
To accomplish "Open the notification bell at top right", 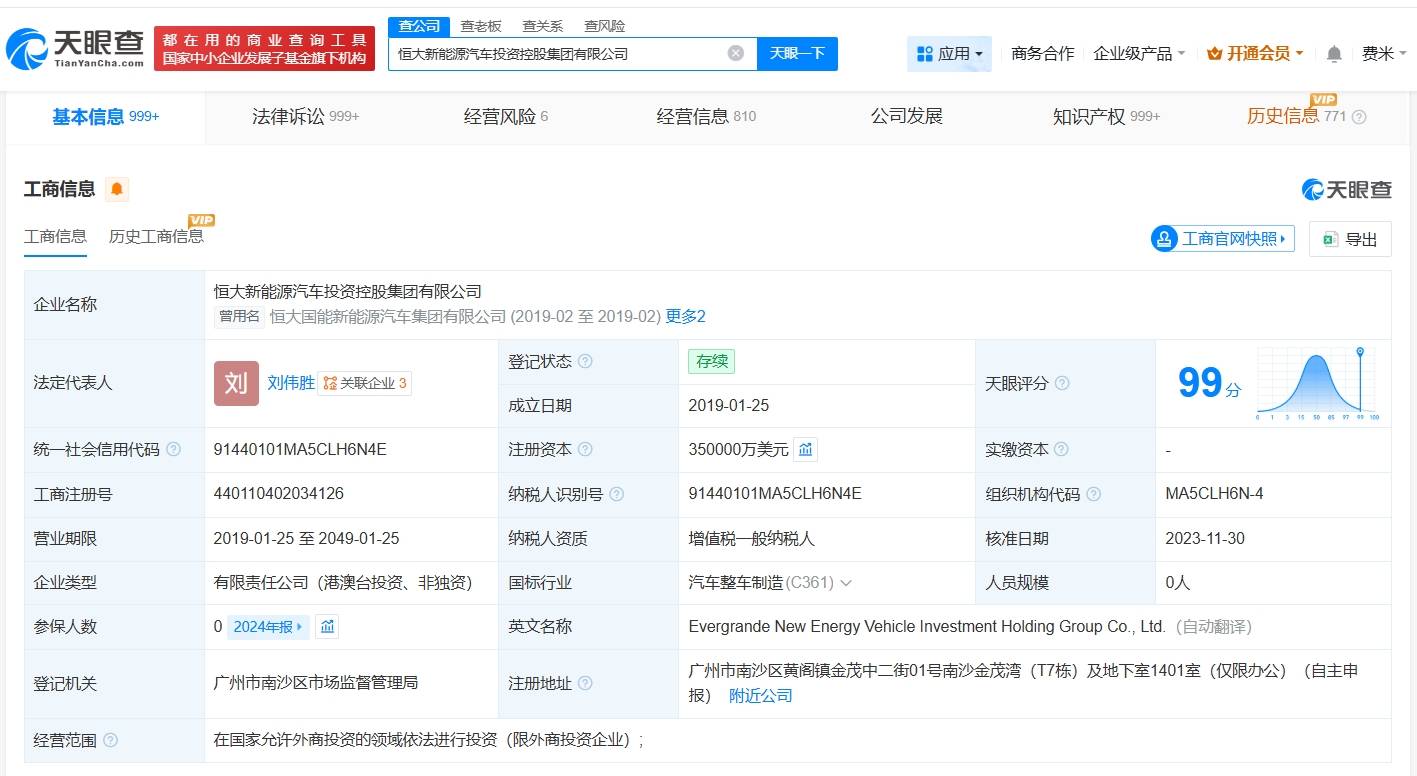I will (1334, 55).
